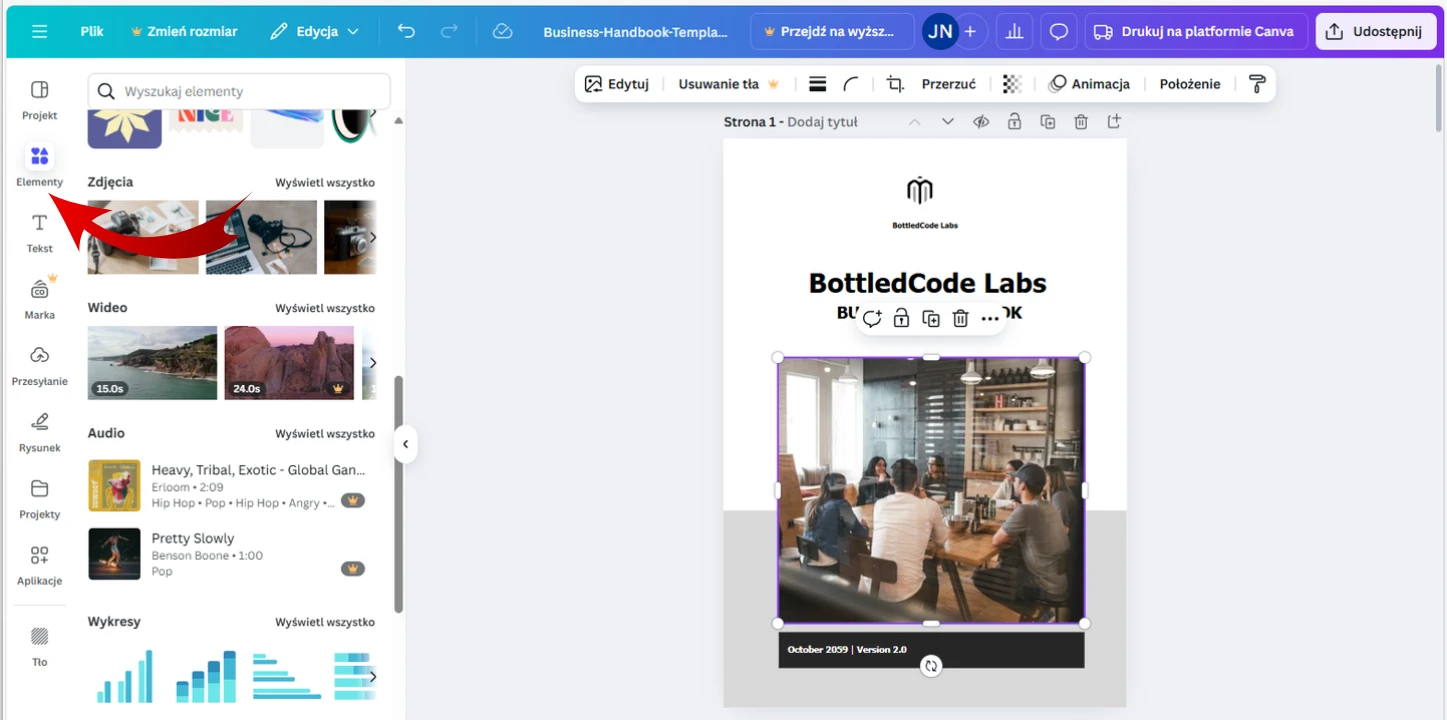Viewport: 1447px width, 720px height.
Task: Open the Marka sidebar tab
Action: coord(40,299)
